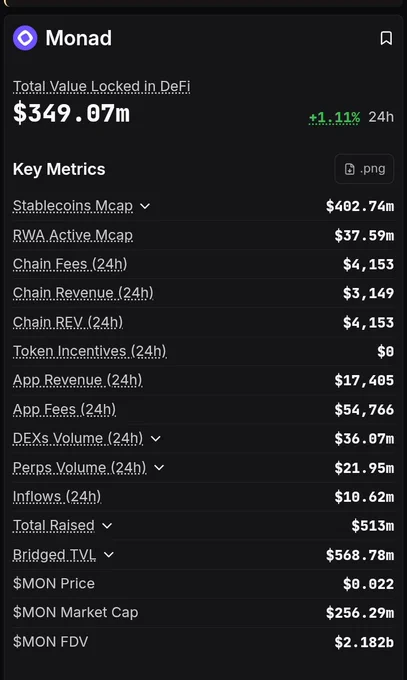Click the Inflows (24h) label
The height and width of the screenshot is (680, 407).
pos(57,497)
